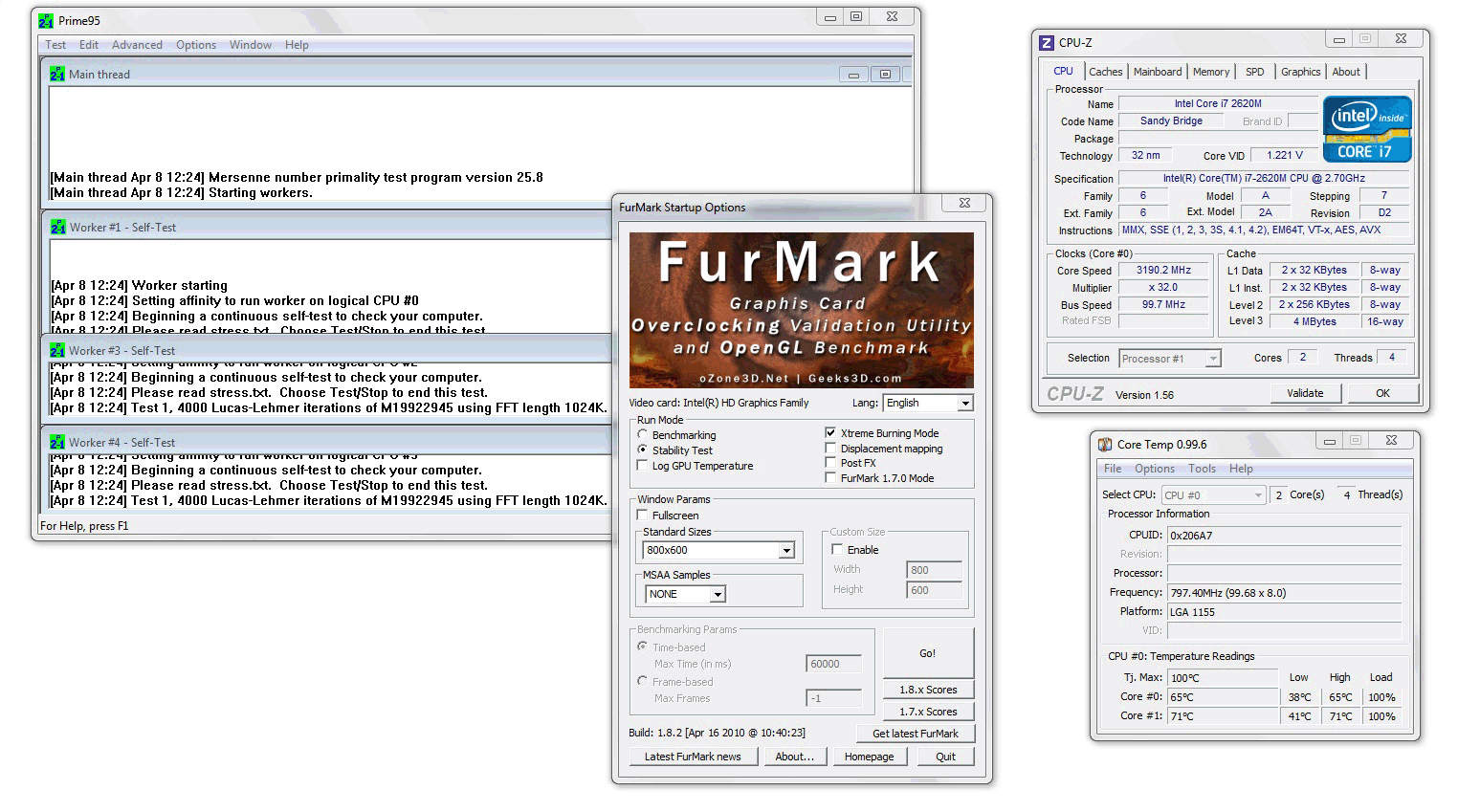Open the MSAA Samples dropdown
This screenshot has width=1458, height=812.
(x=718, y=594)
